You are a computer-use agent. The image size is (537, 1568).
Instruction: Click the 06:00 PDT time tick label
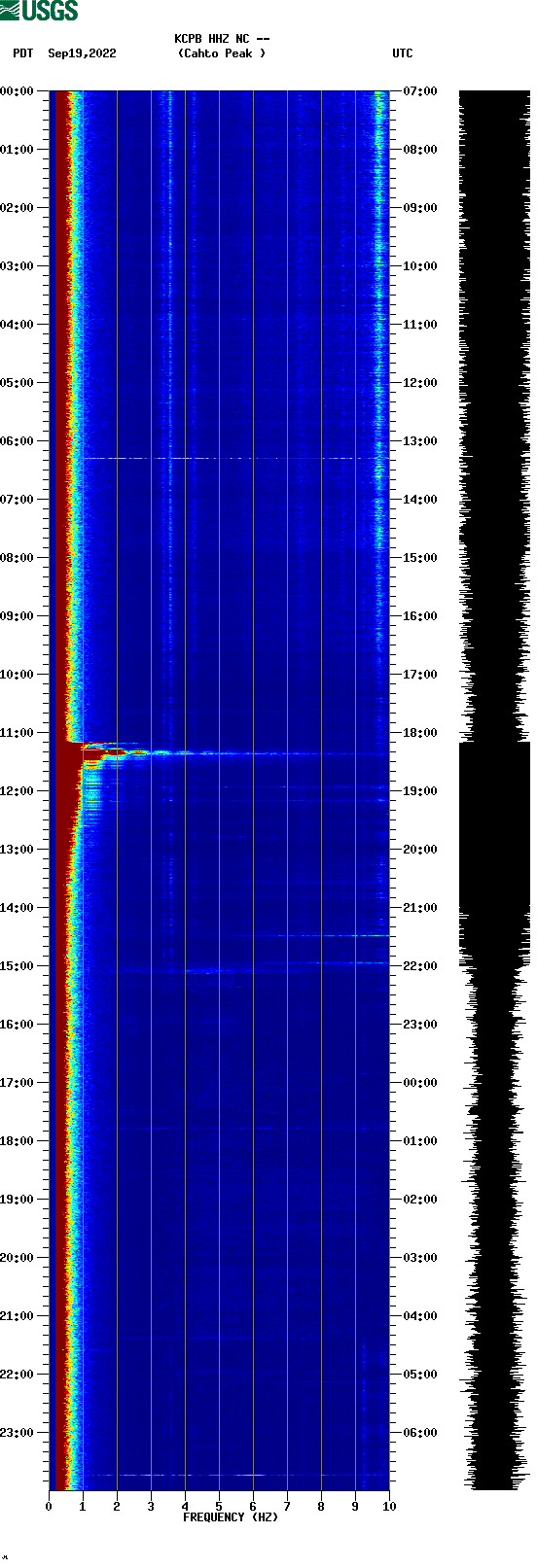click(x=17, y=441)
